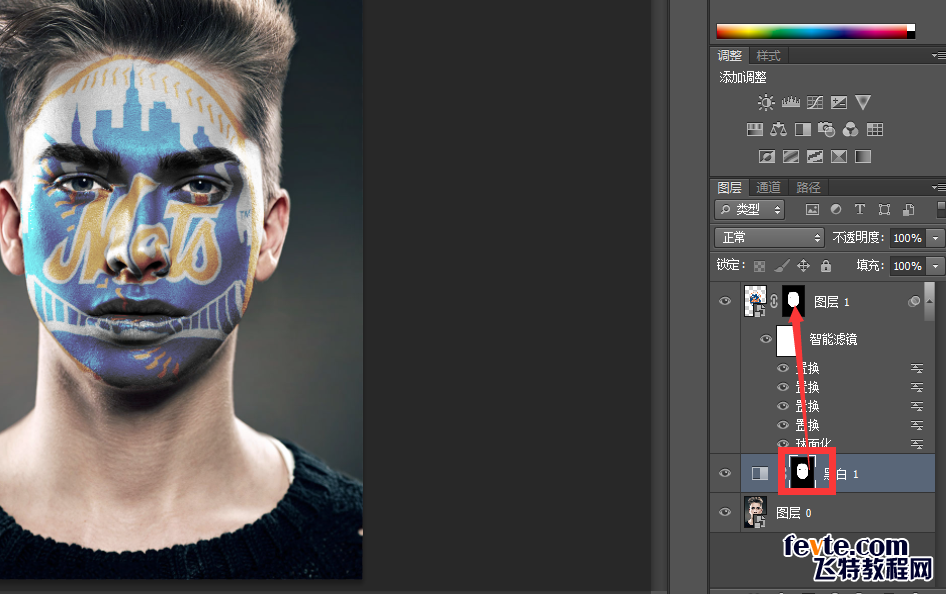The image size is (946, 594).
Task: Select the 图层 1 layer name
Action: click(x=831, y=302)
